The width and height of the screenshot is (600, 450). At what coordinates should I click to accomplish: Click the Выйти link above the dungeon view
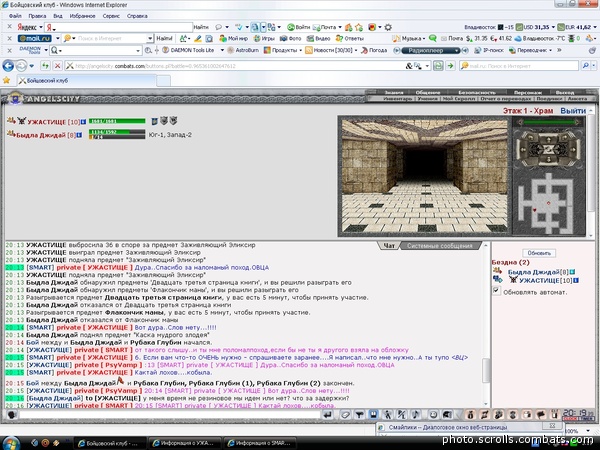(573, 111)
